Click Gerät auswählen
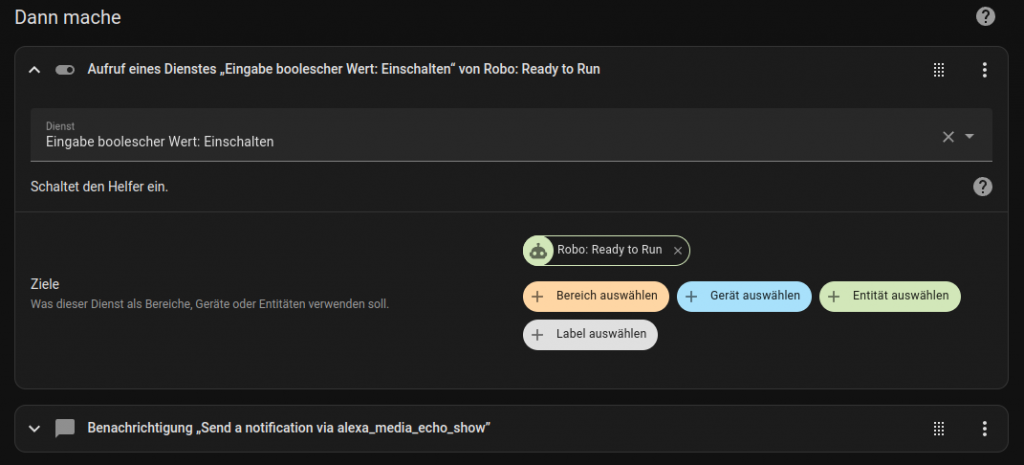Screen dimensions: 1024x465 click(x=744, y=296)
